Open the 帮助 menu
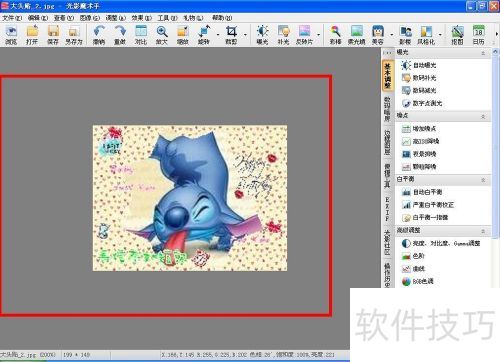 tap(222, 18)
